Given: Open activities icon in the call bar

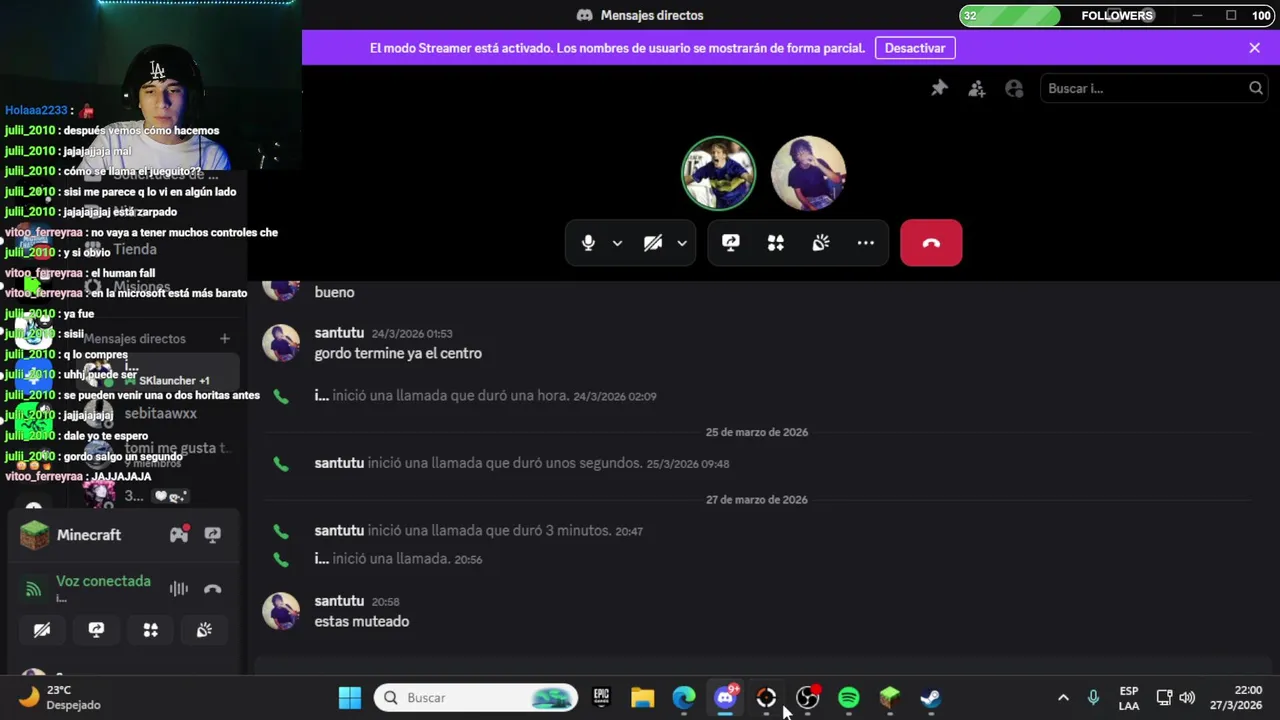Looking at the screenshot, I should [x=776, y=243].
